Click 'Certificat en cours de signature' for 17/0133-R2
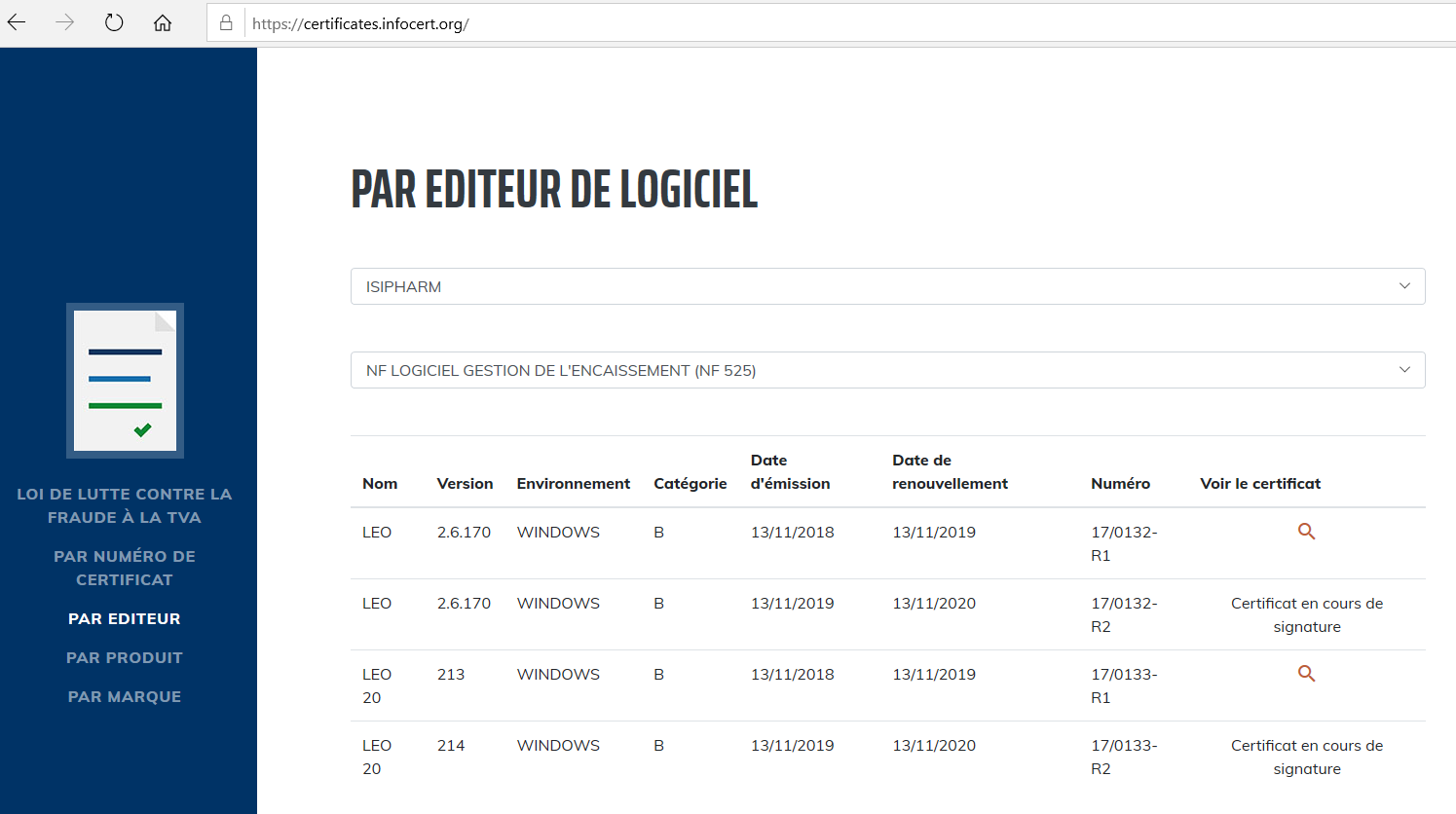 (1307, 757)
